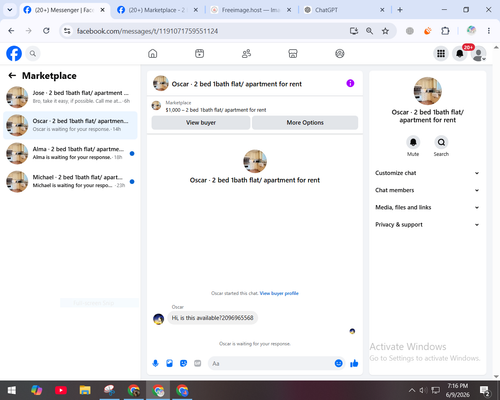Open Jose's apartment conversation
This screenshot has height=400, width=500.
pyautogui.click(x=70, y=97)
